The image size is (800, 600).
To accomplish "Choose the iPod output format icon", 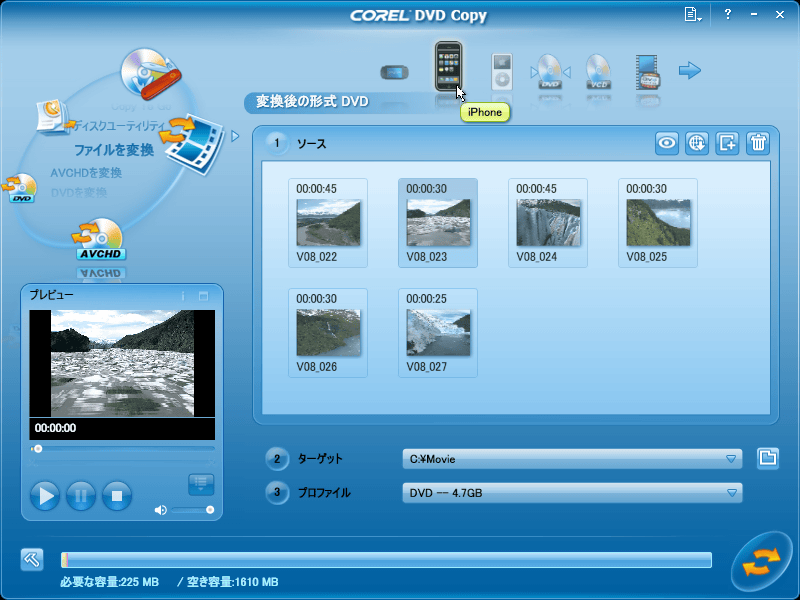I will [502, 72].
